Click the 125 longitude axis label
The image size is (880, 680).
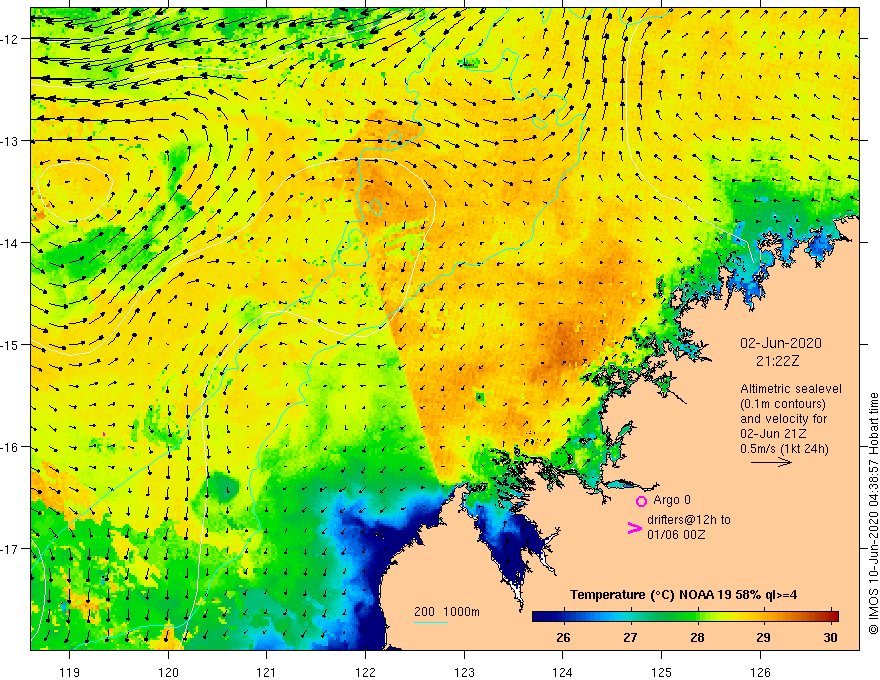pos(662,672)
